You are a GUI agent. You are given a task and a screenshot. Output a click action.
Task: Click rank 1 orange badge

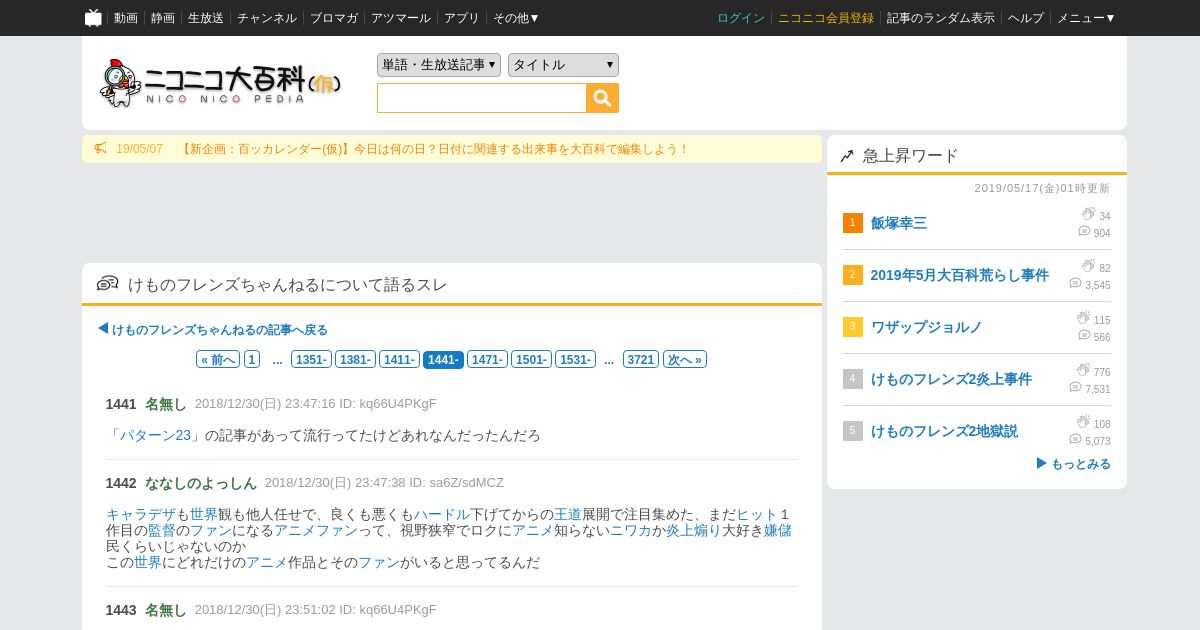852,223
